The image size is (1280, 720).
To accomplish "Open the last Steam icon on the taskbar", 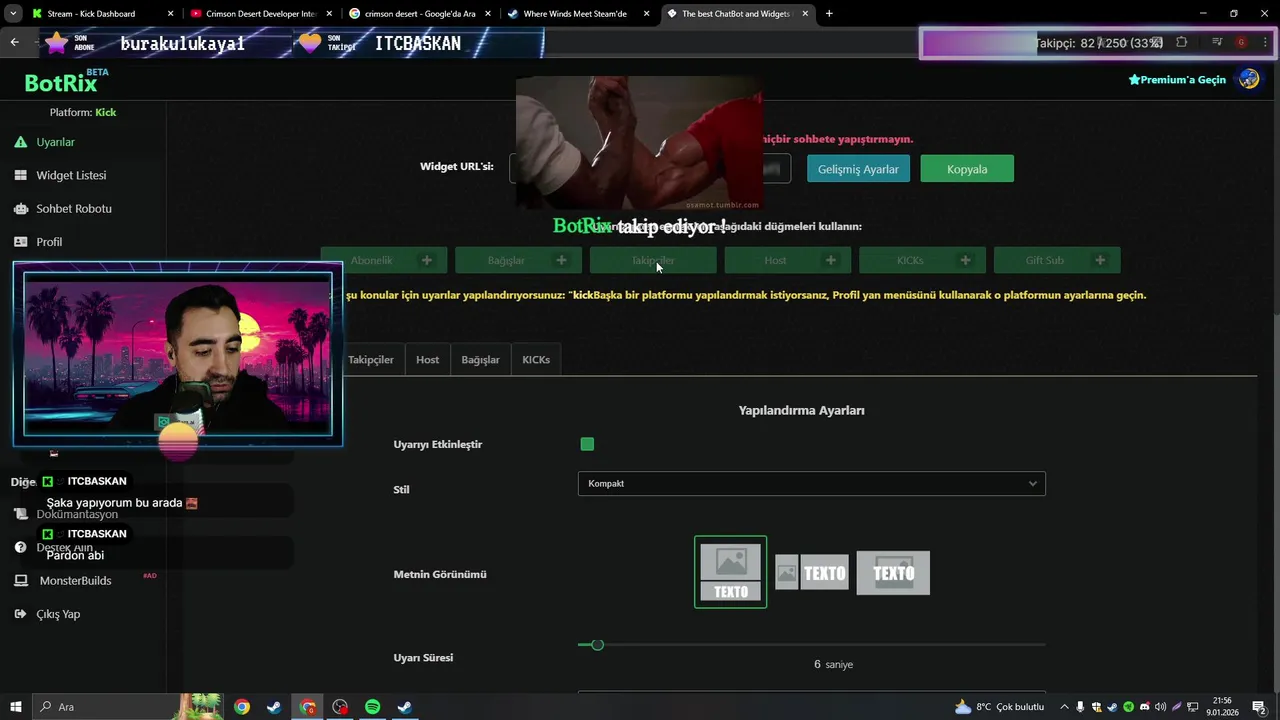I will tap(405, 707).
